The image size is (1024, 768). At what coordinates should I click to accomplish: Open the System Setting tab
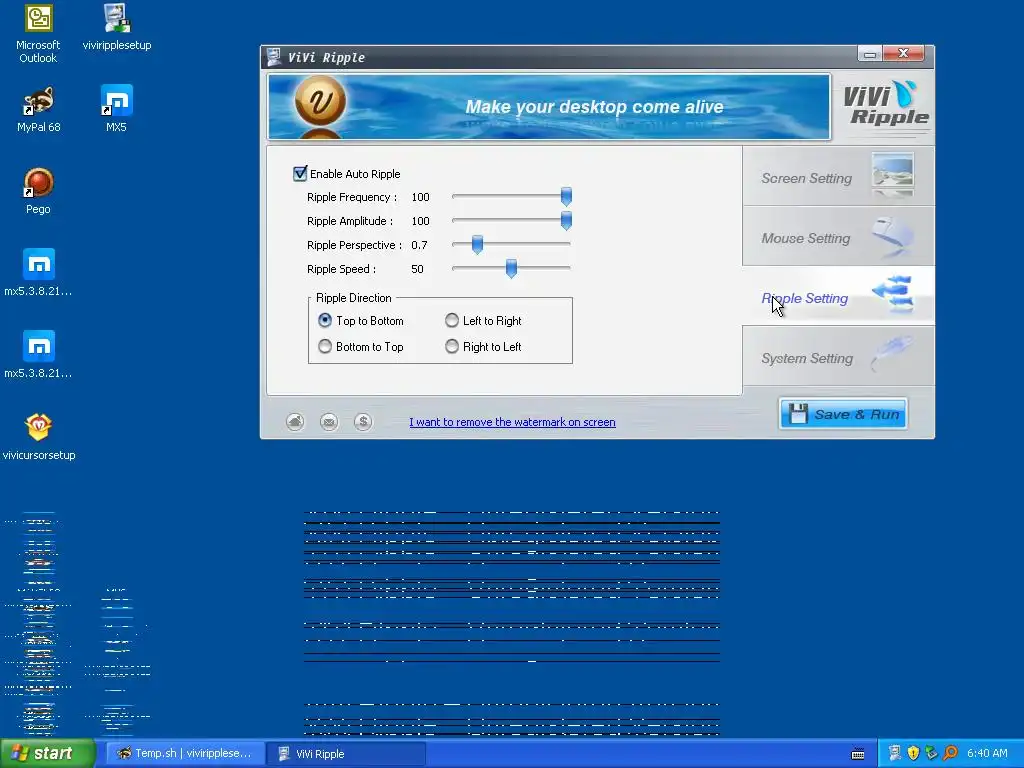pyautogui.click(x=839, y=357)
